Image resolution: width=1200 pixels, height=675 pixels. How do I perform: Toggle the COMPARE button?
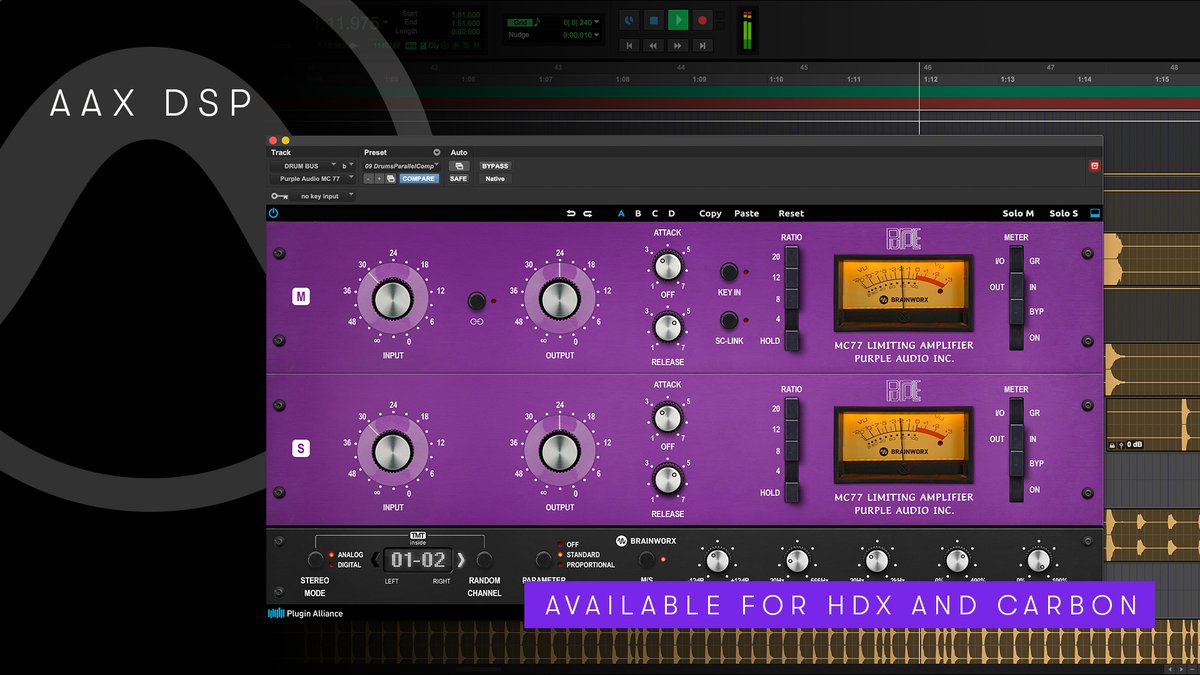pos(418,178)
